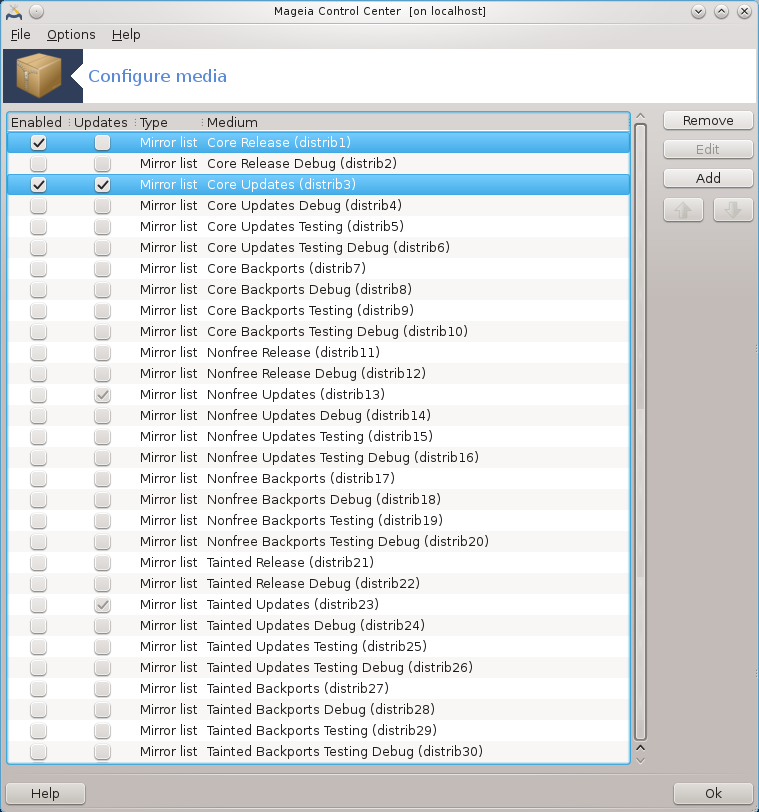Click scrollbar down arrow at list bottom
Image resolution: width=759 pixels, height=812 pixels.
click(x=640, y=760)
